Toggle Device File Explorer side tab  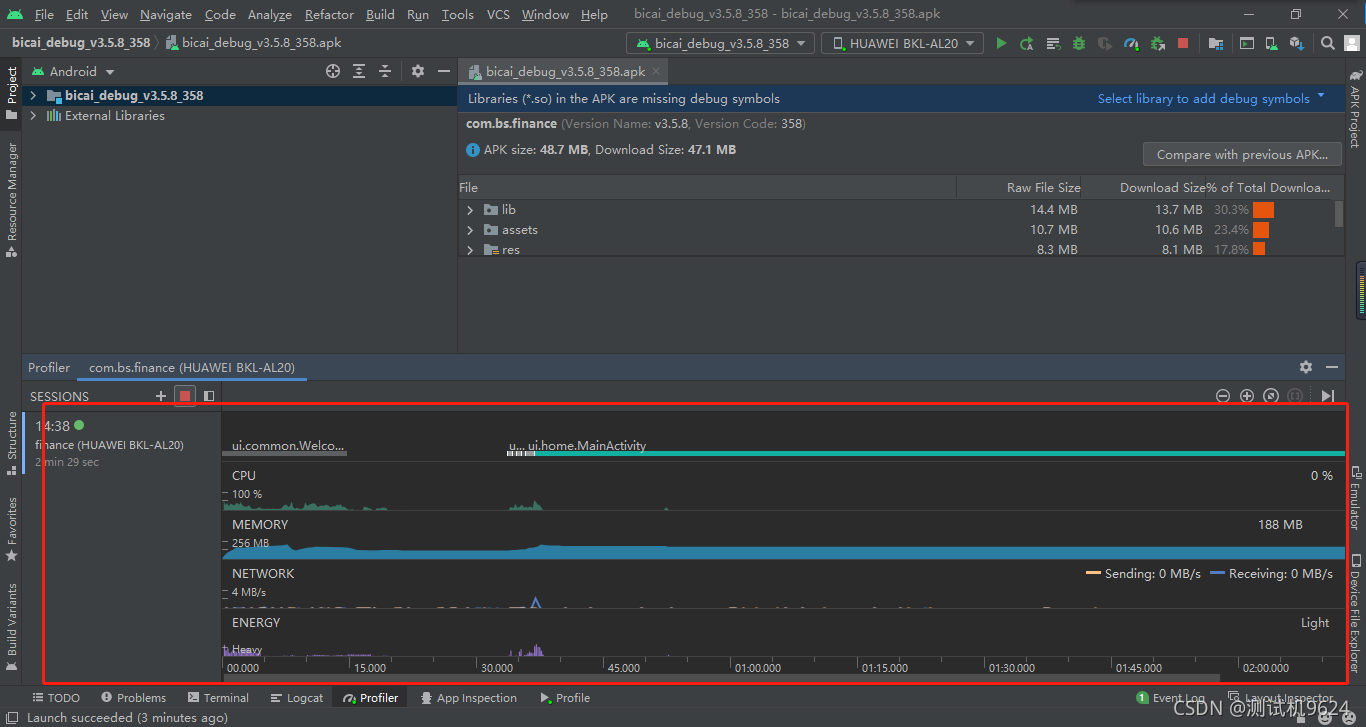coord(1355,612)
